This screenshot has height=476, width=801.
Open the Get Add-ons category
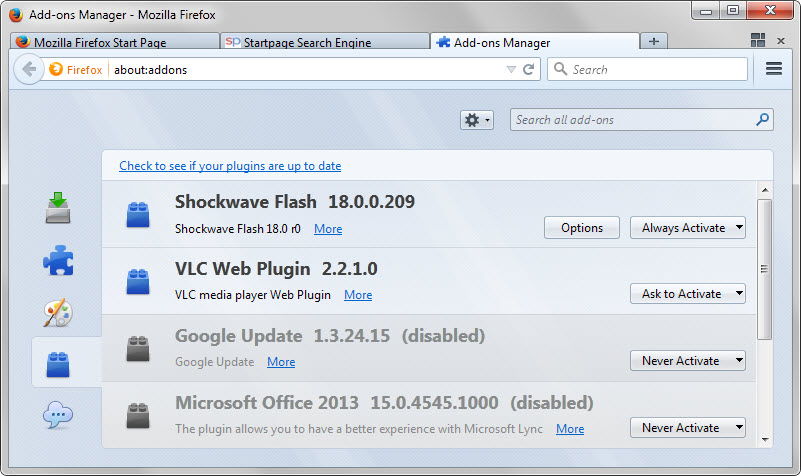pos(58,208)
